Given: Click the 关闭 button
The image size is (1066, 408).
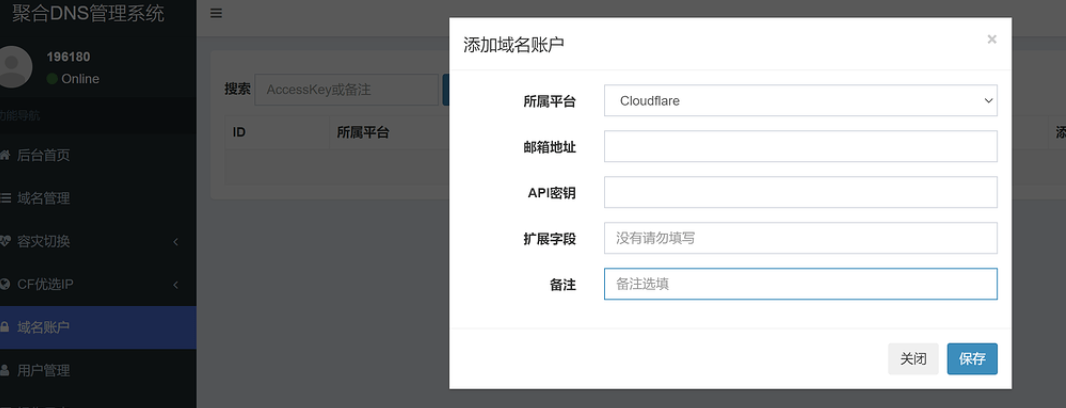Looking at the screenshot, I should click(912, 358).
